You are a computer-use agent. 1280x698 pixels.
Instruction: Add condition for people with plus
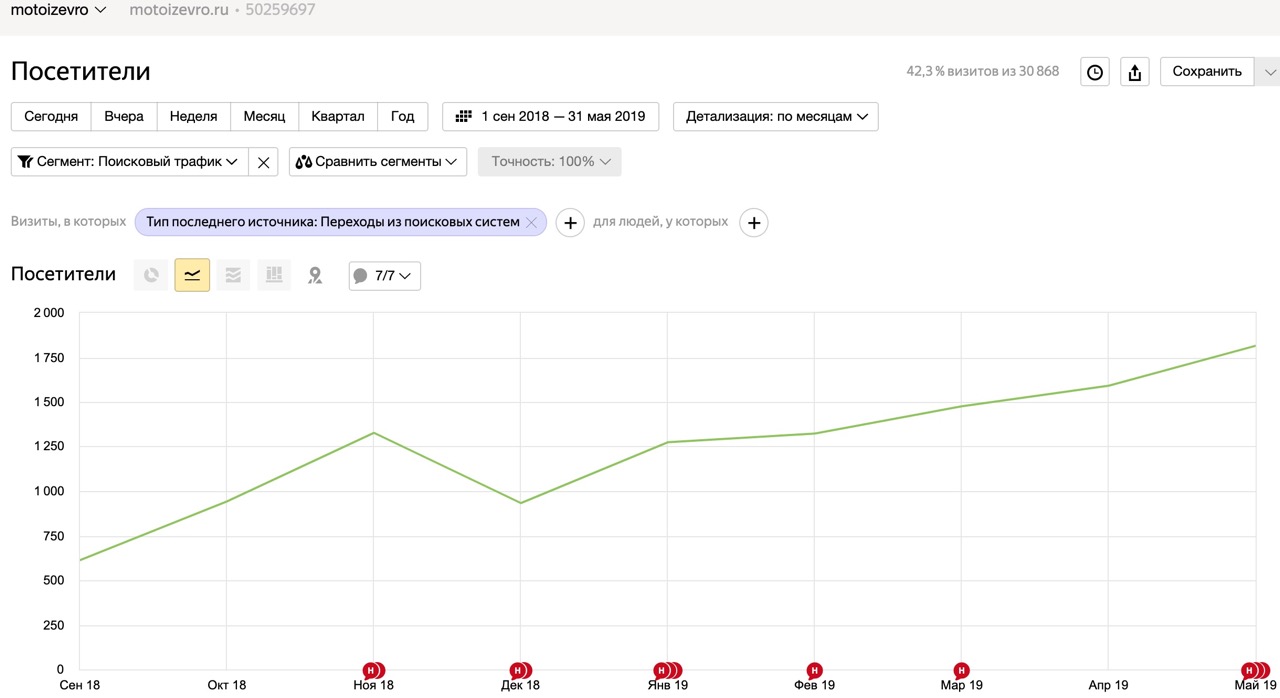(754, 223)
